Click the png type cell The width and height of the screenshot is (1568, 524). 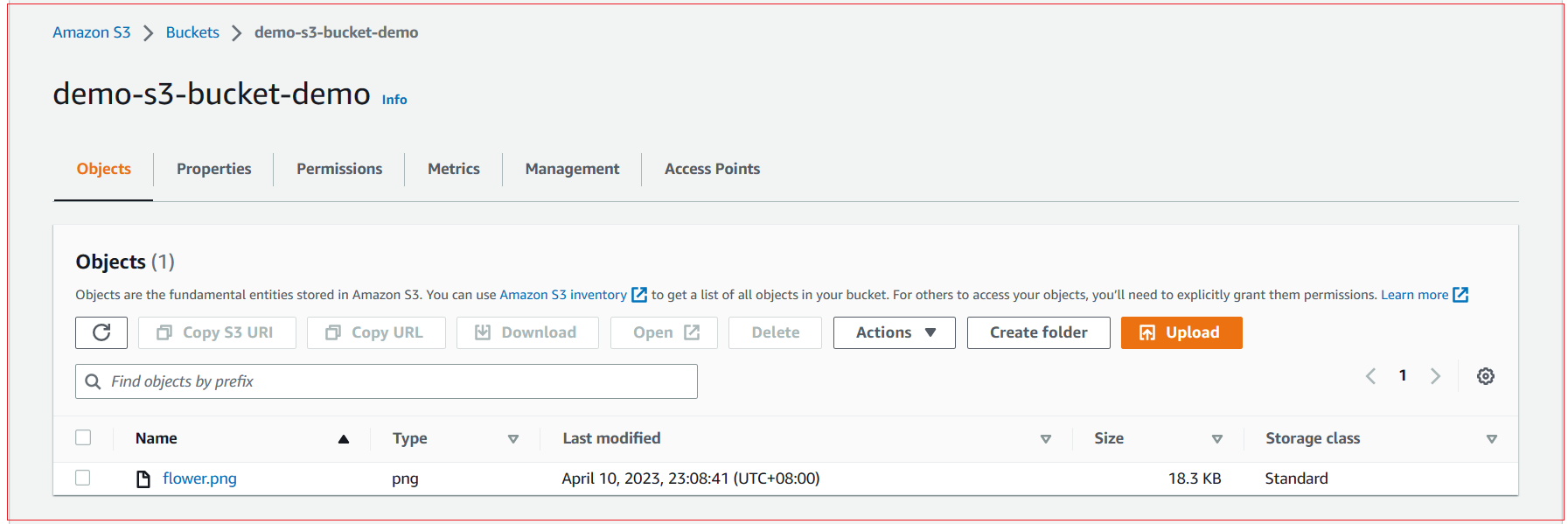point(405,479)
